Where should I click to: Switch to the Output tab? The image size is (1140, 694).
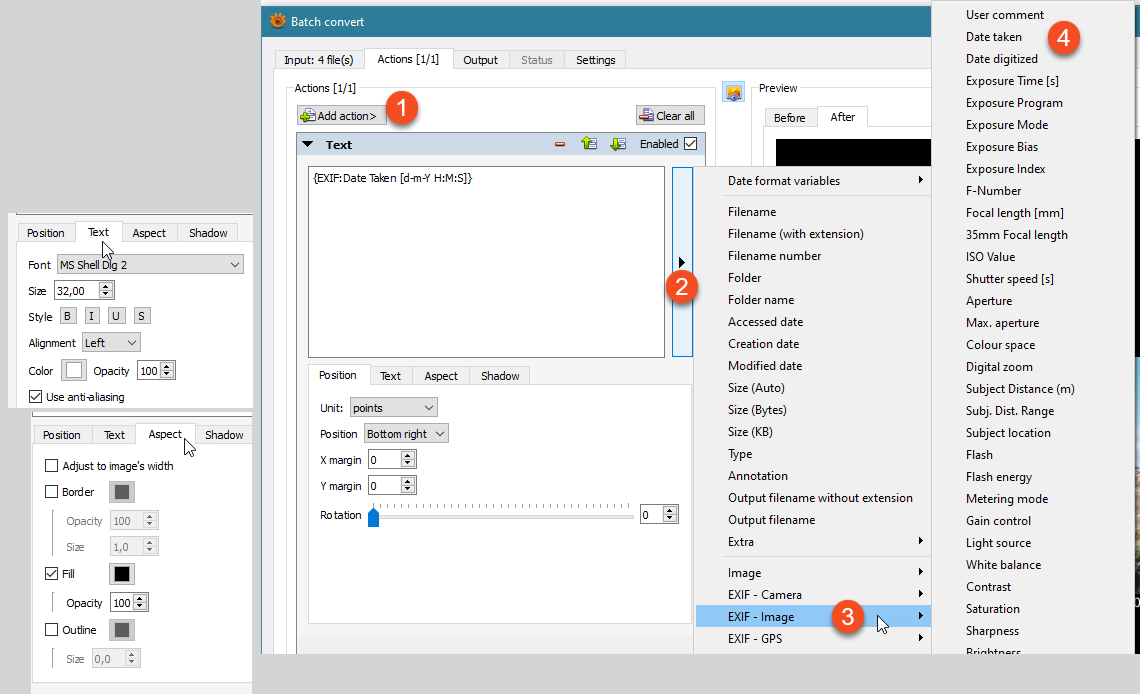[x=480, y=60]
